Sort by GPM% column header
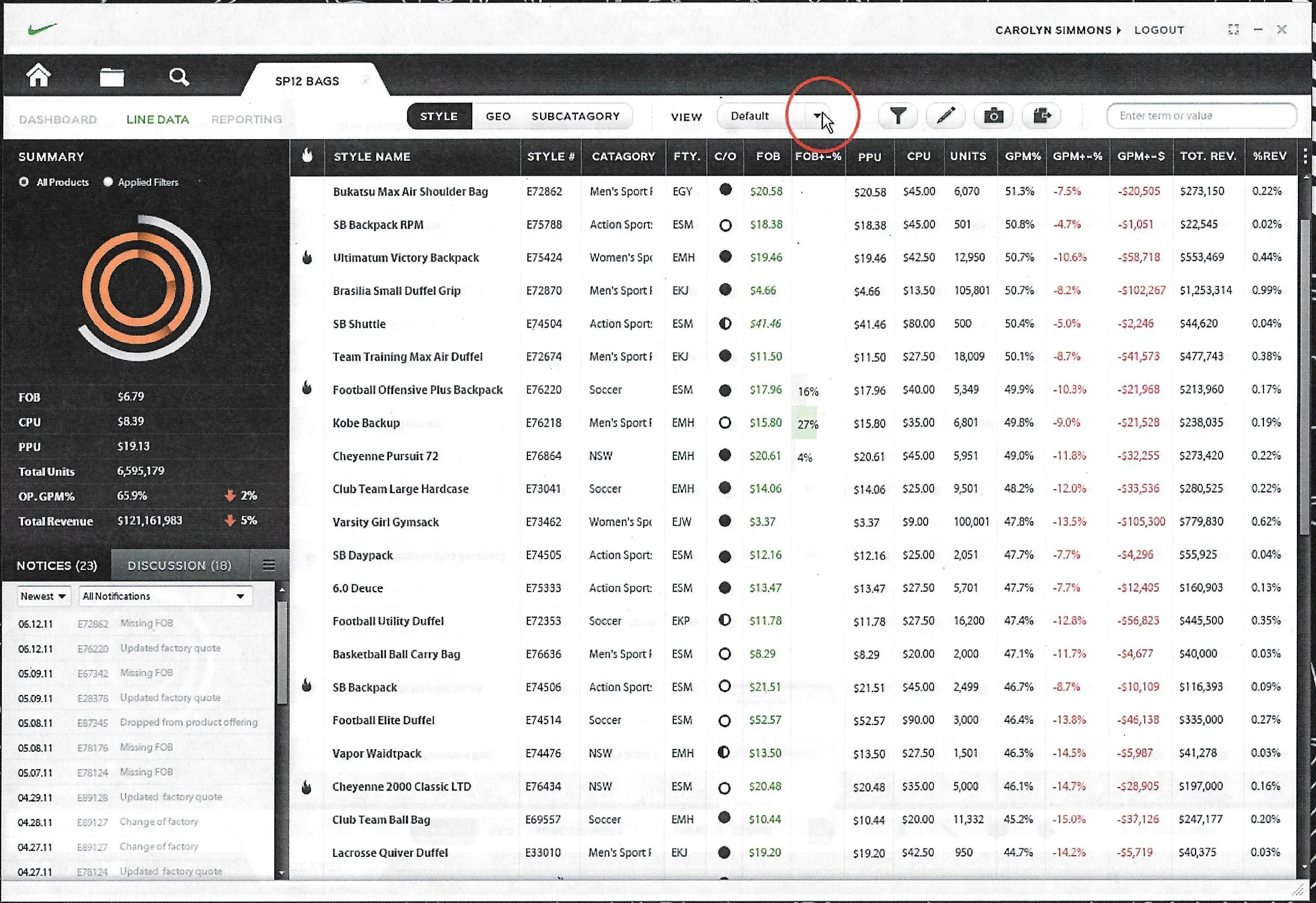This screenshot has width=1316, height=903. 1022,157
